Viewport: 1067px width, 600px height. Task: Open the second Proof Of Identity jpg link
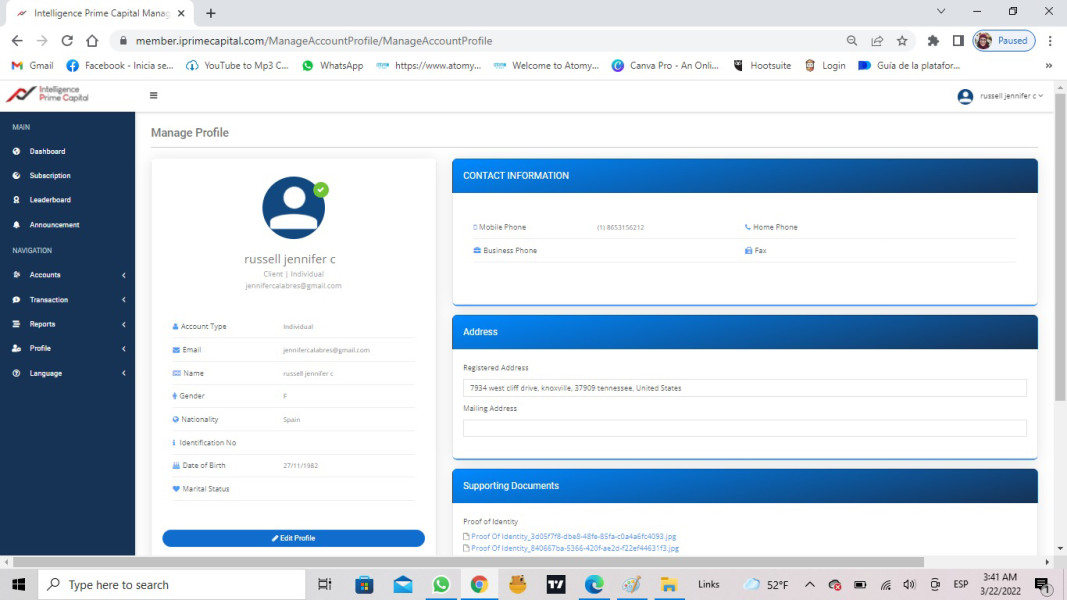(x=574, y=548)
